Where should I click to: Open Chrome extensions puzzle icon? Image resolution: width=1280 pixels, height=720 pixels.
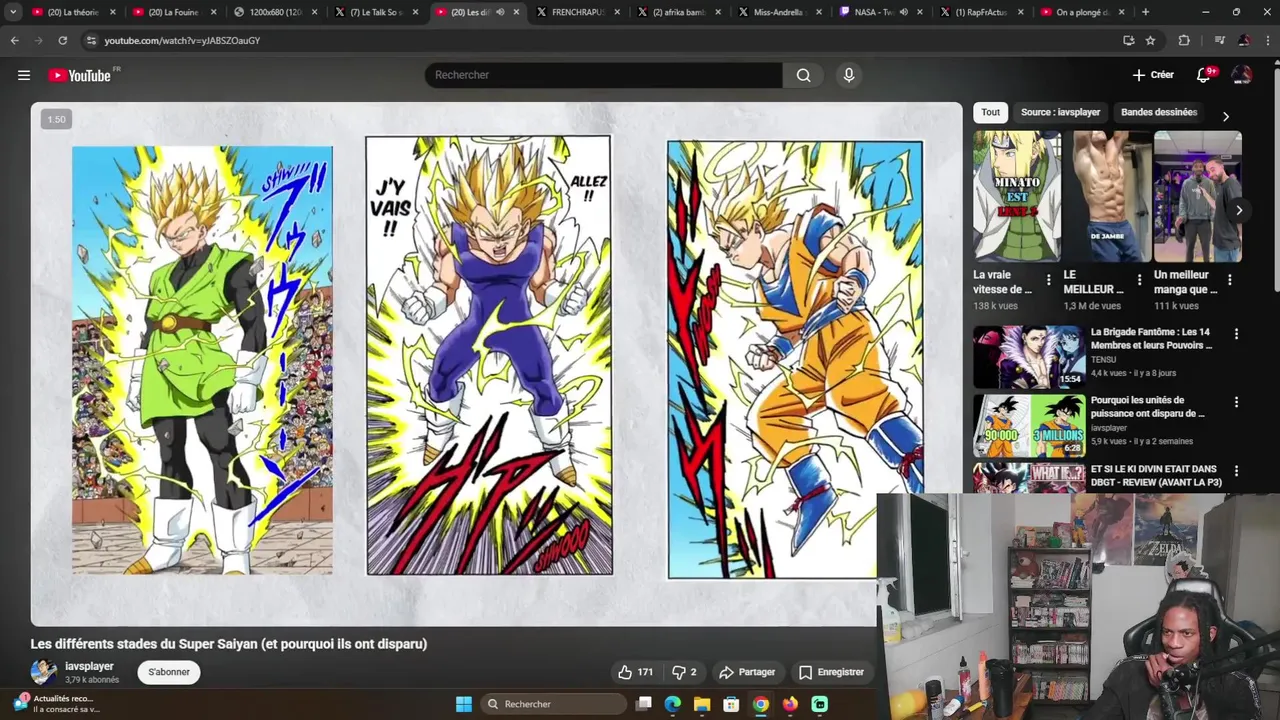(x=1184, y=40)
